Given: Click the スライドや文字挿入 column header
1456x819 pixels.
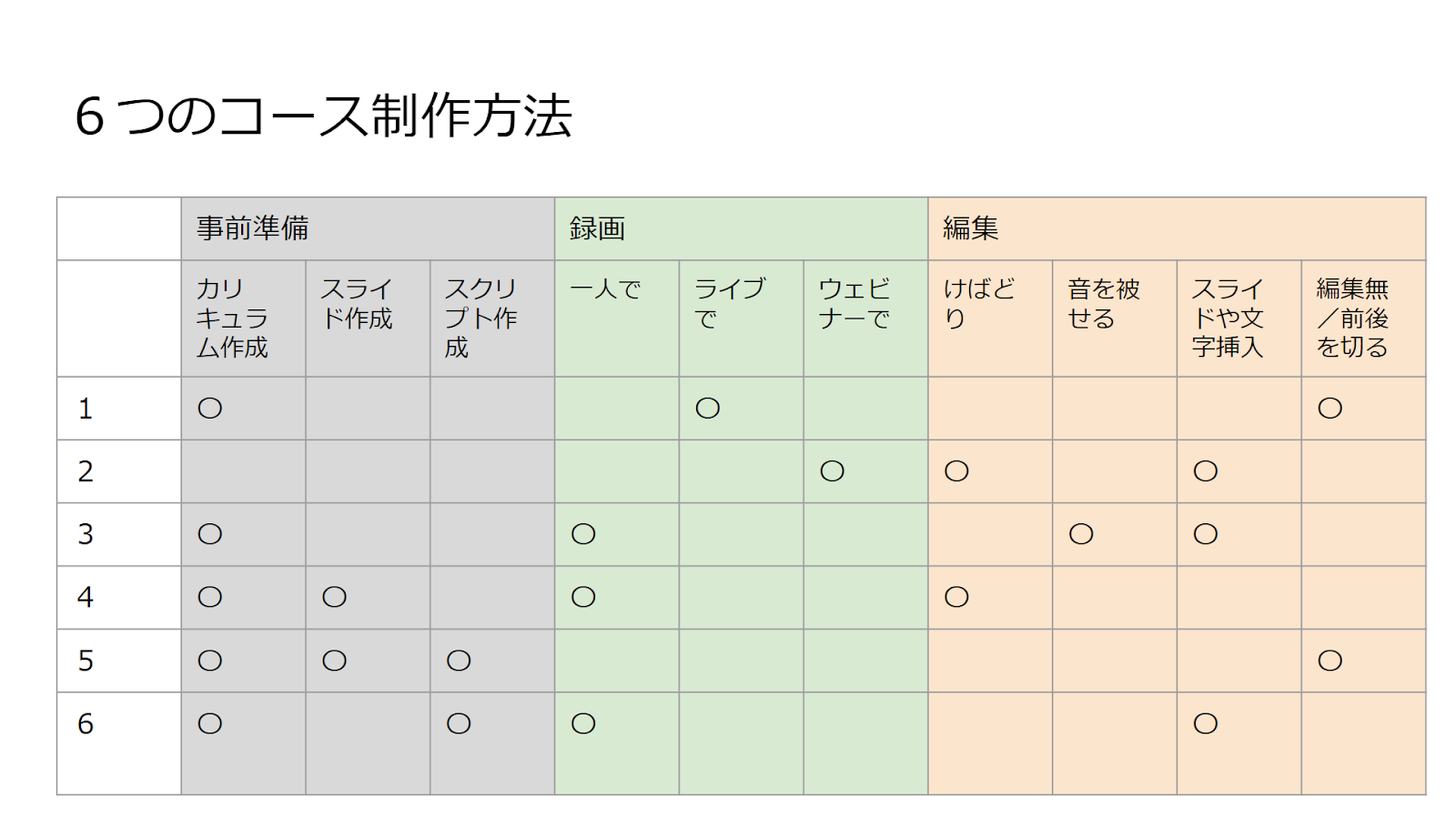Looking at the screenshot, I should pyautogui.click(x=1239, y=318).
